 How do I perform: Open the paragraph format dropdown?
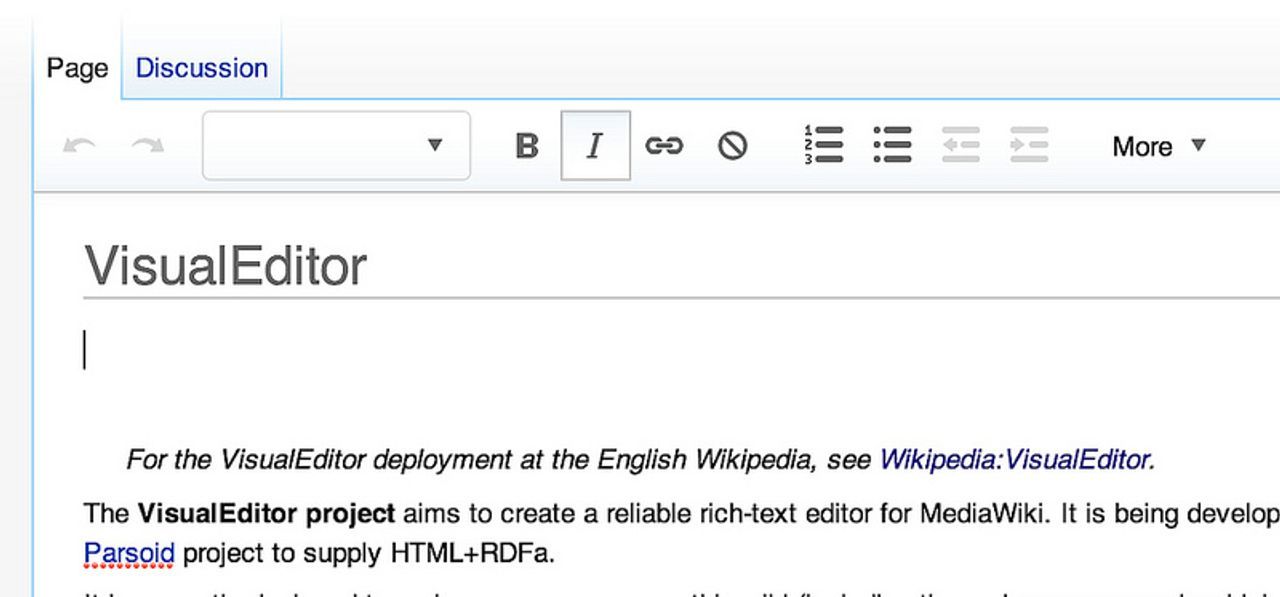point(336,146)
